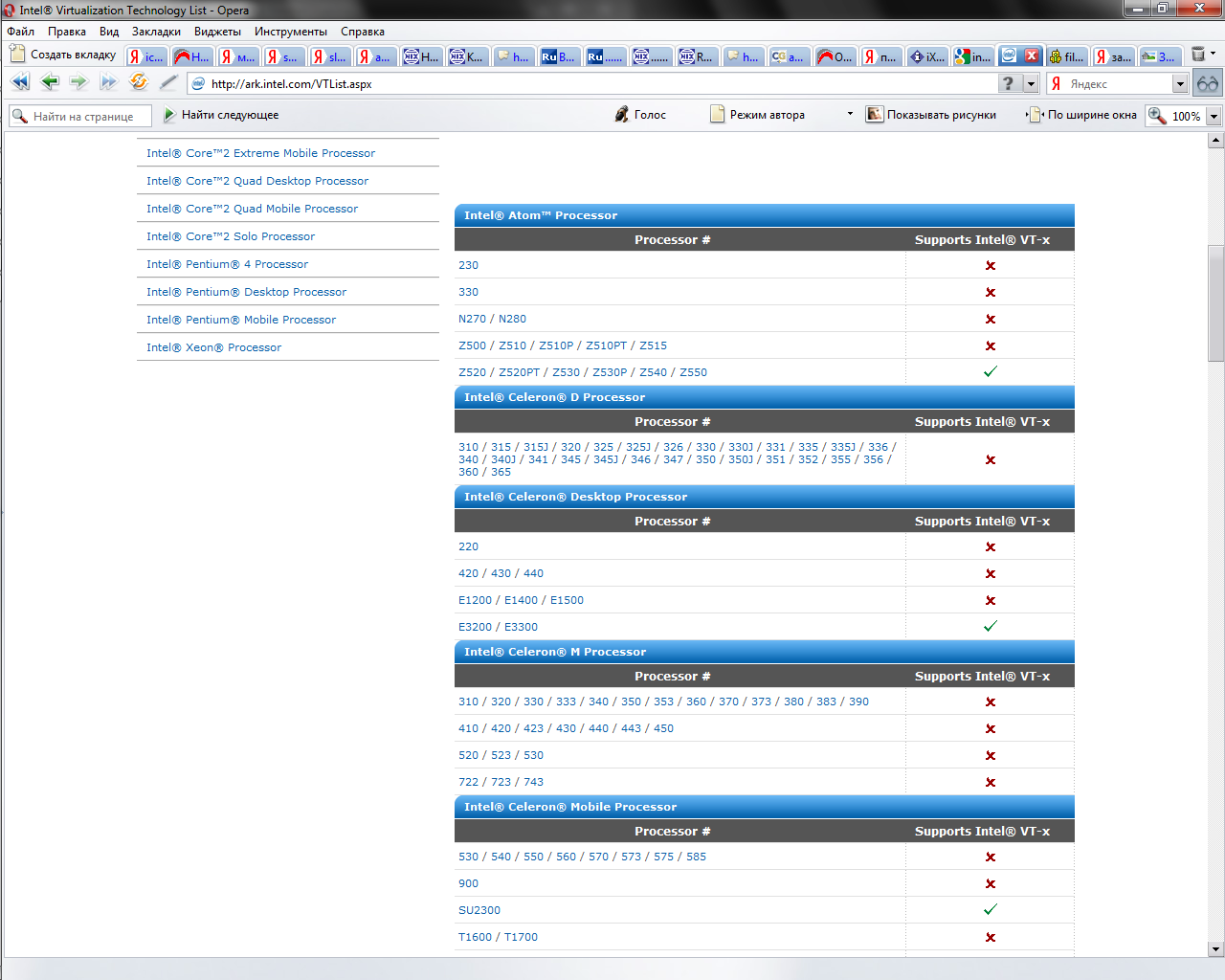The height and width of the screenshot is (980, 1225).
Task: Click the Celeron Mobile 900 link
Action: (x=468, y=883)
